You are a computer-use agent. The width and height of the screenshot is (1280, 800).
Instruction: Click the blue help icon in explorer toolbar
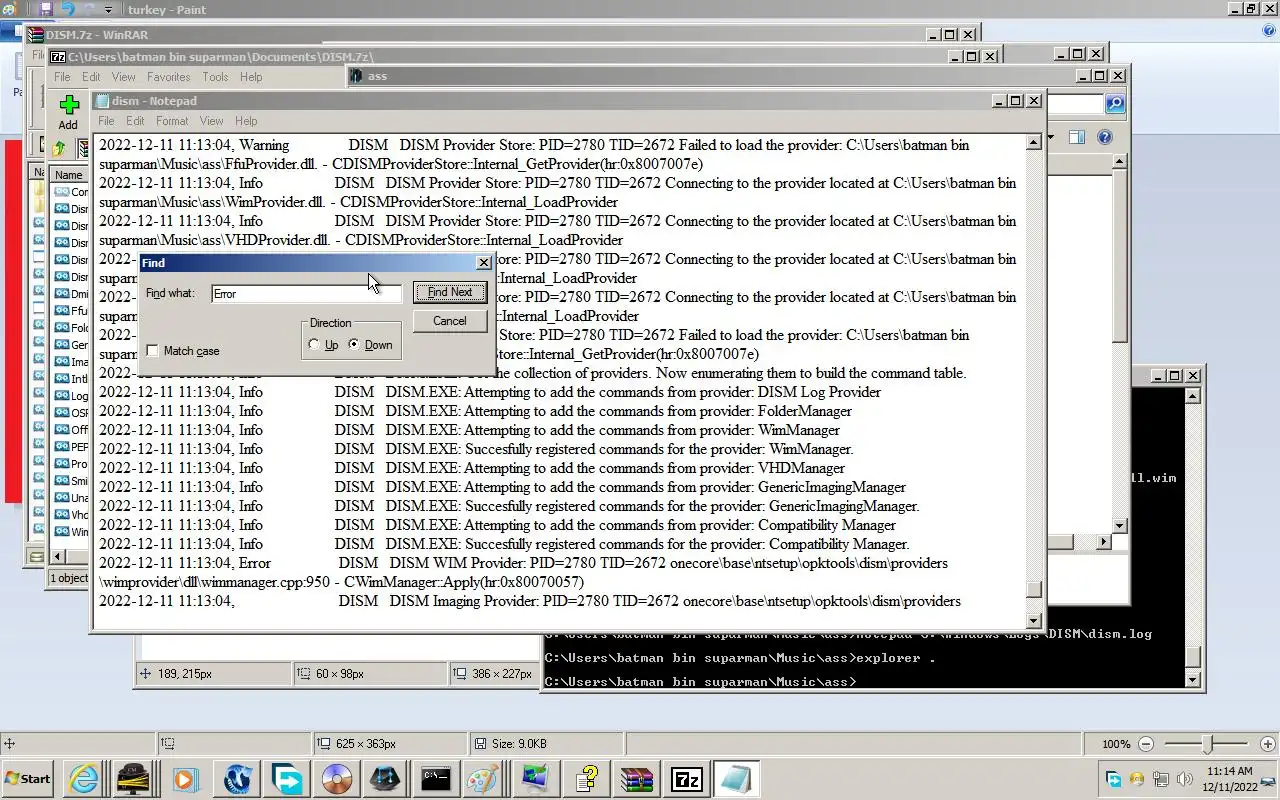(1105, 138)
